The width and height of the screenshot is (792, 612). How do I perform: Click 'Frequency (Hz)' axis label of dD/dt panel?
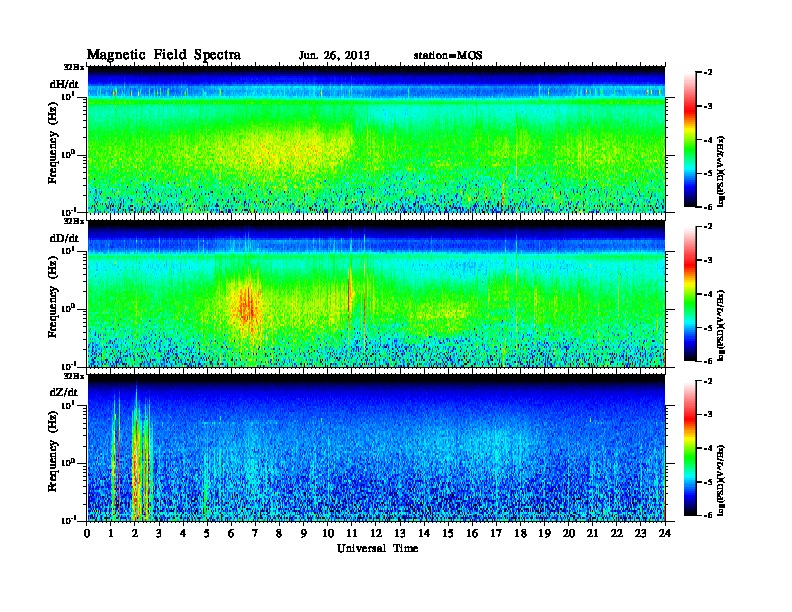click(53, 297)
